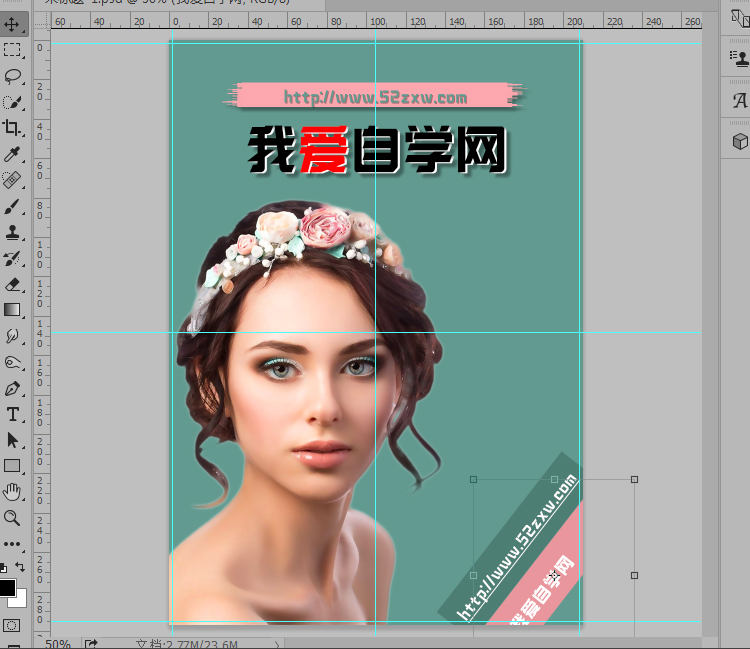
Task: Select the Lasso tool
Action: coord(12,76)
